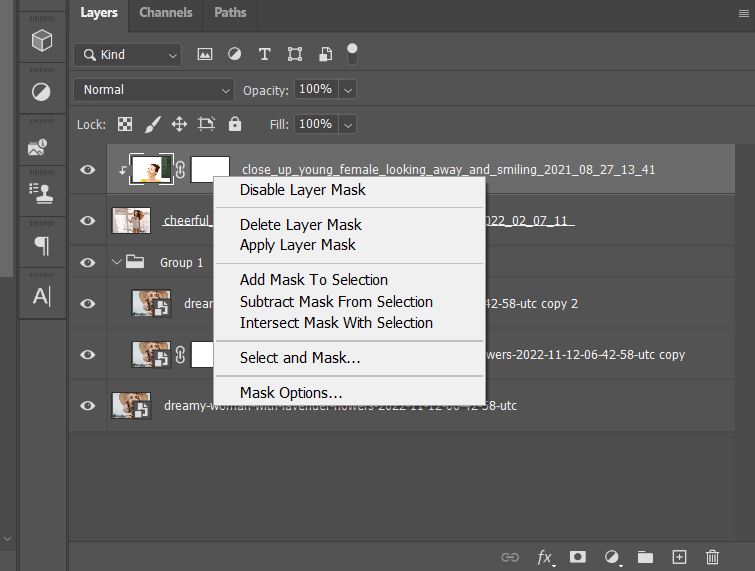
Task: Delete layer with trash icon
Action: tap(712, 557)
